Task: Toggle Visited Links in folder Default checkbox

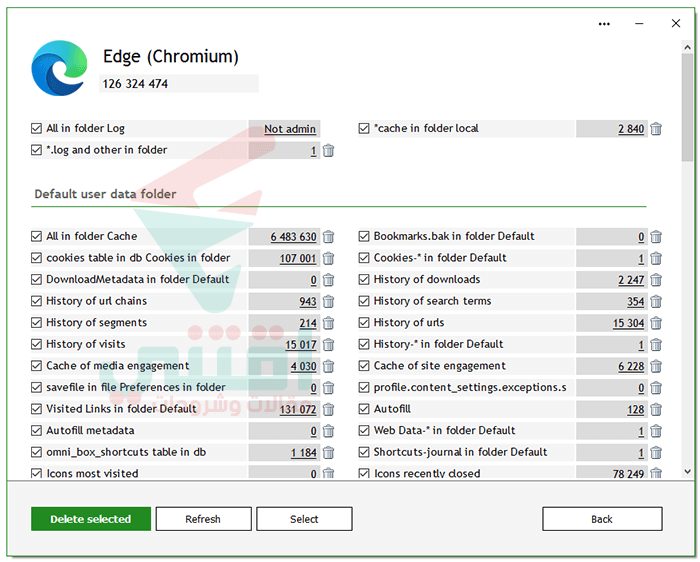Action: [x=36, y=409]
